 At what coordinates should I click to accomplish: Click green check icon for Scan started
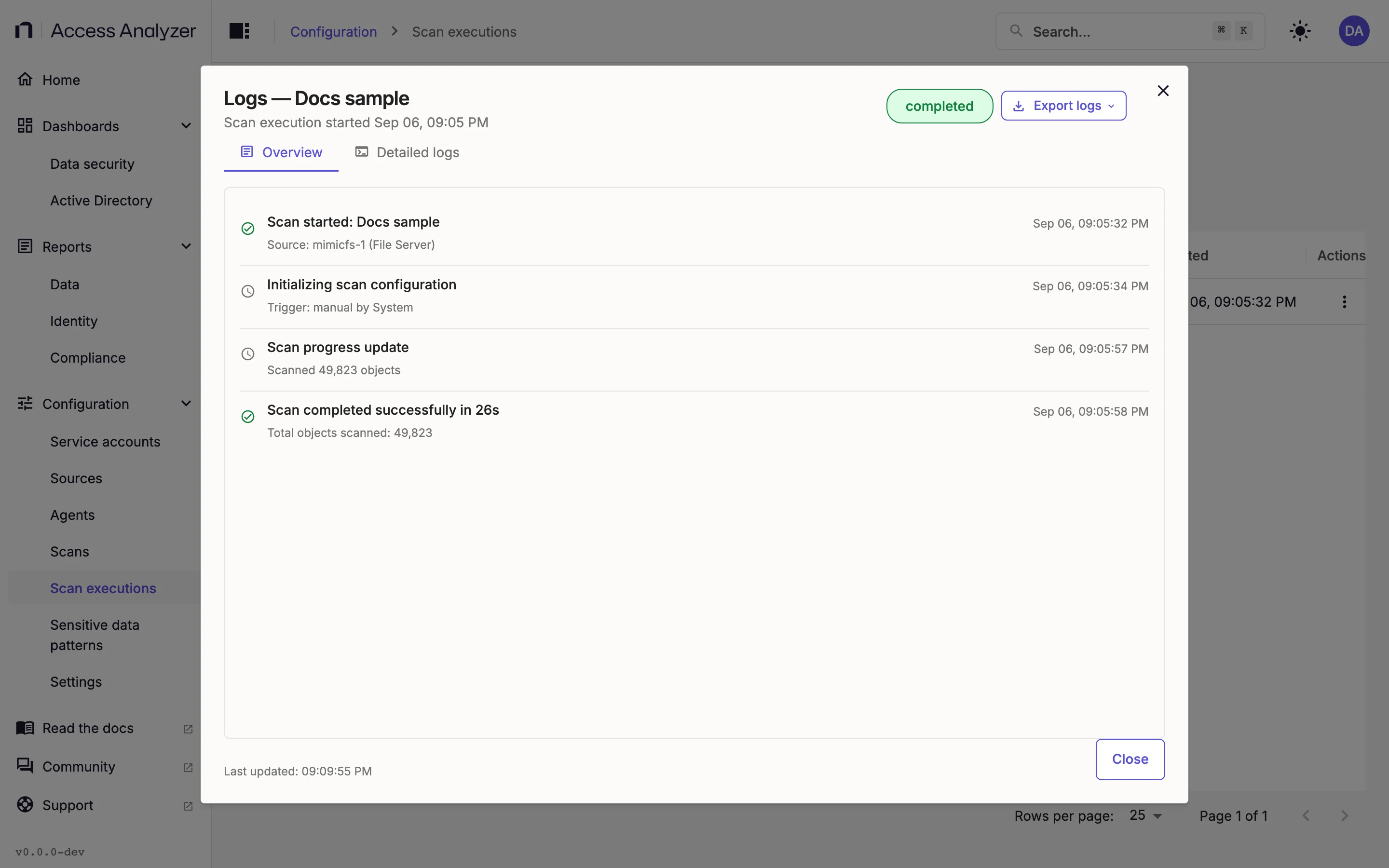click(x=248, y=229)
